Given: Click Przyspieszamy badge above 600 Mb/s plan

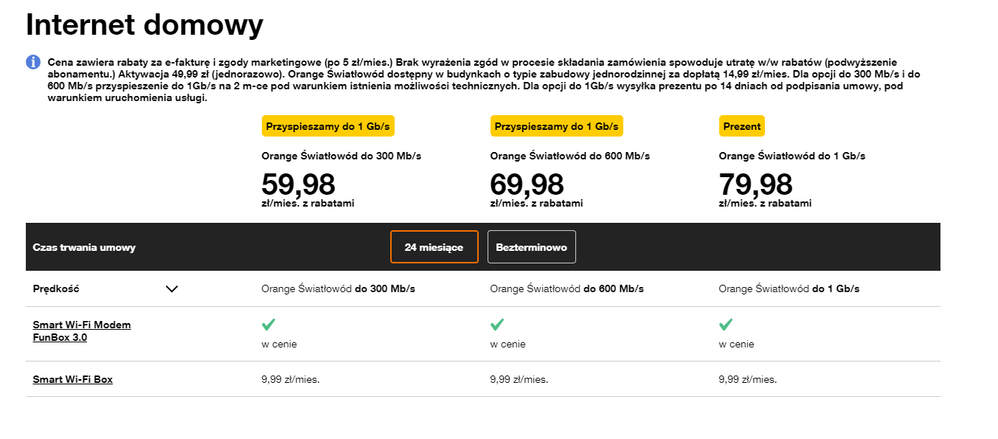Looking at the screenshot, I should (557, 127).
